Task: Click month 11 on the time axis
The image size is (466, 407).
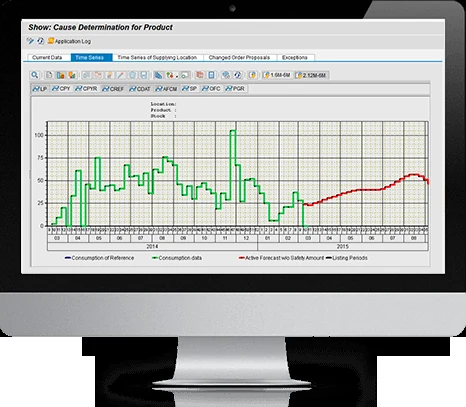Action: [x=225, y=238]
